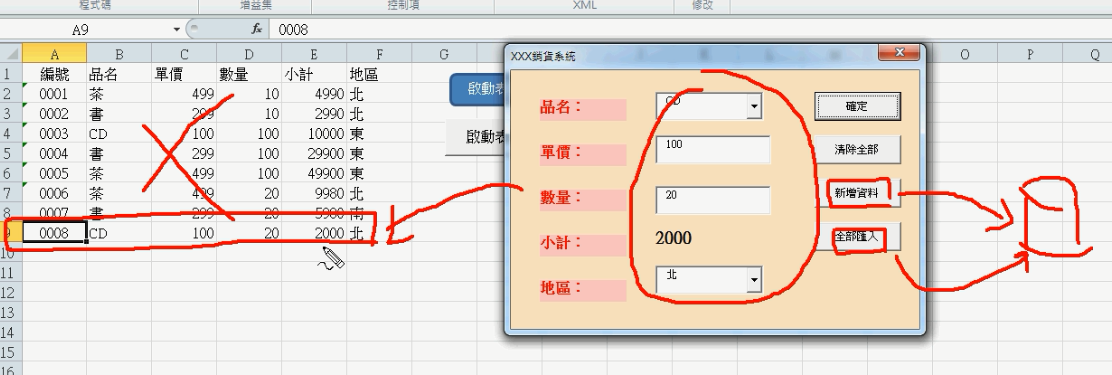Screen dimensions: 1112x375
Task: Select column G header
Action: coord(444,54)
